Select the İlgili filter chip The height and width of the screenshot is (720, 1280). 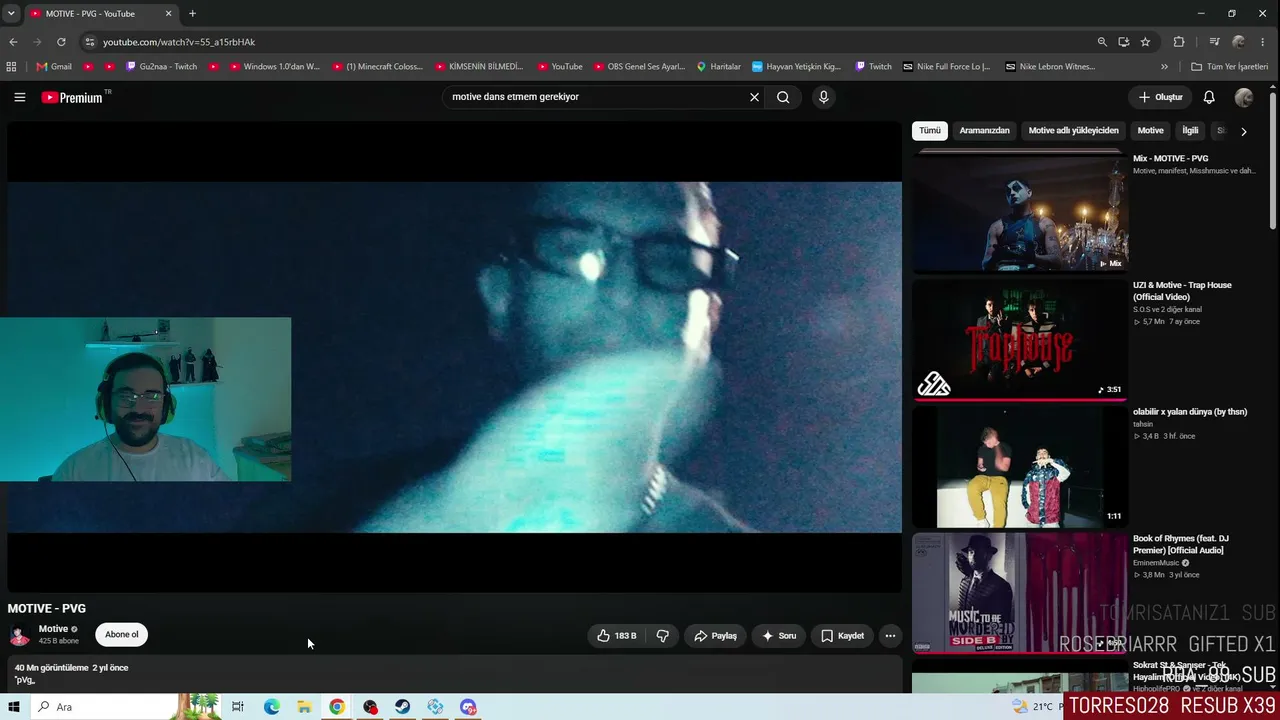1190,131
